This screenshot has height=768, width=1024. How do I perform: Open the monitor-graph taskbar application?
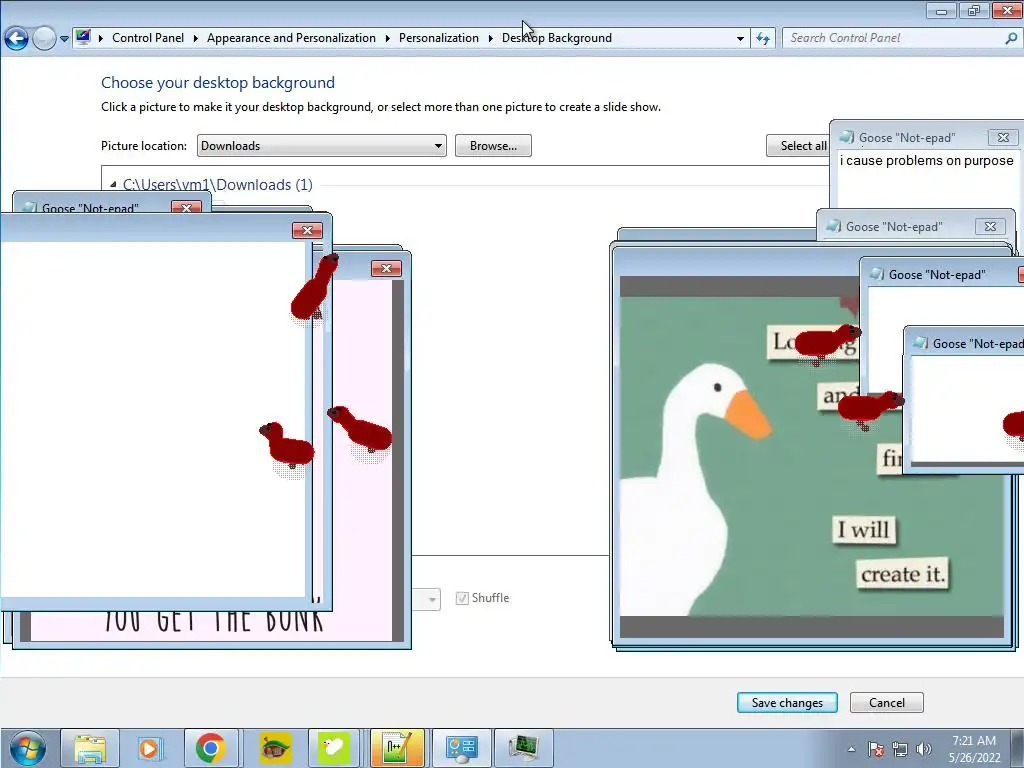coord(524,748)
